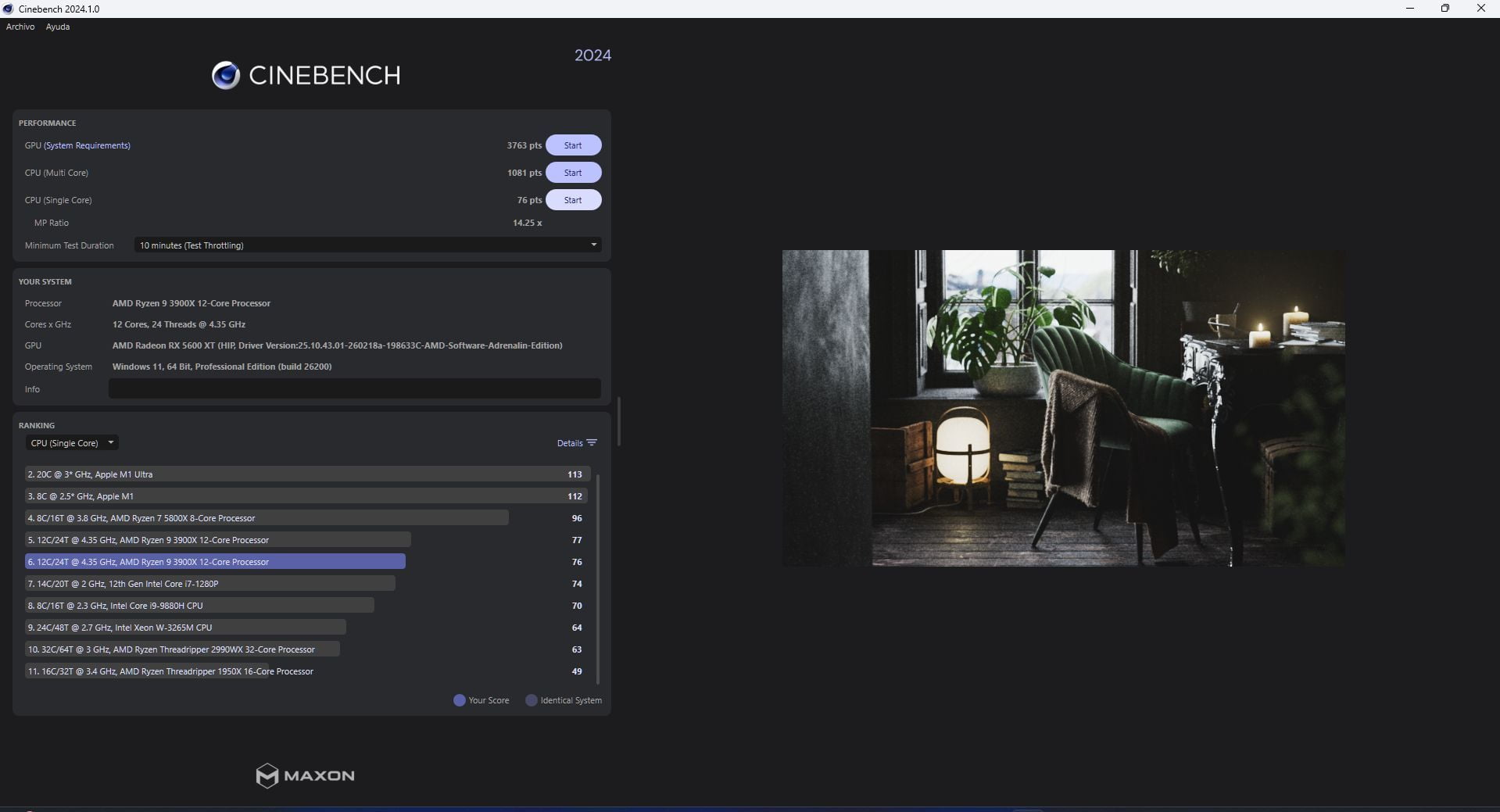Screen dimensions: 1500x812
Task: Click the Your Score legend dot
Action: coord(460,700)
